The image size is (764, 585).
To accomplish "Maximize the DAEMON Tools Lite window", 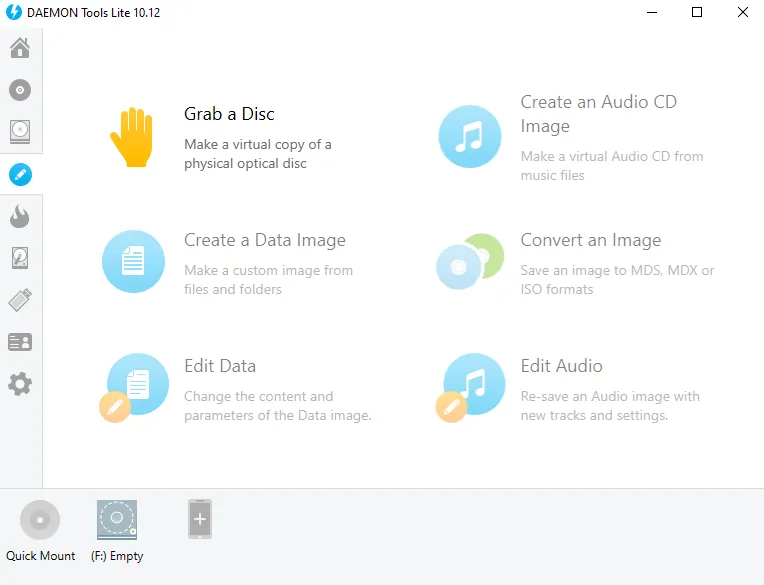I will [697, 12].
